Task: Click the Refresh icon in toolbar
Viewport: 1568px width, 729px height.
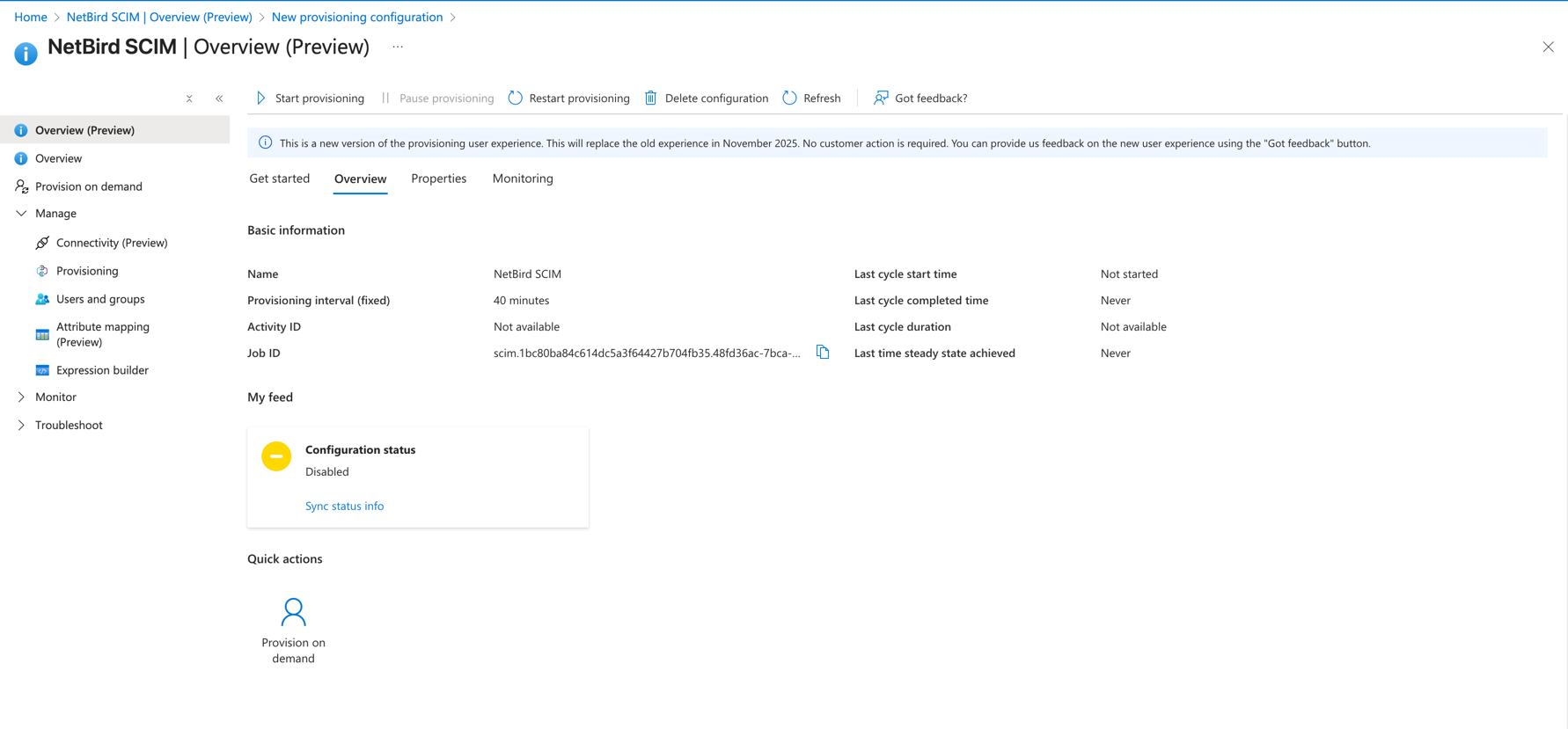Action: point(790,98)
